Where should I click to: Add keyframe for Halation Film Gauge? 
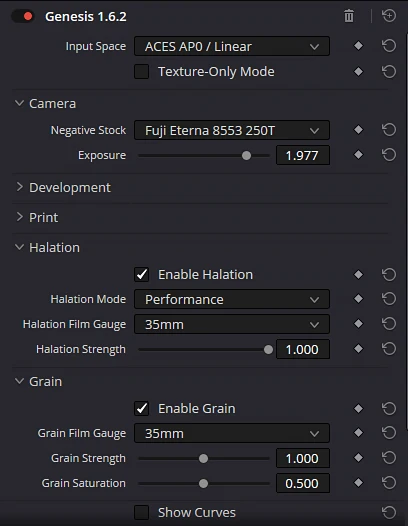point(358,324)
